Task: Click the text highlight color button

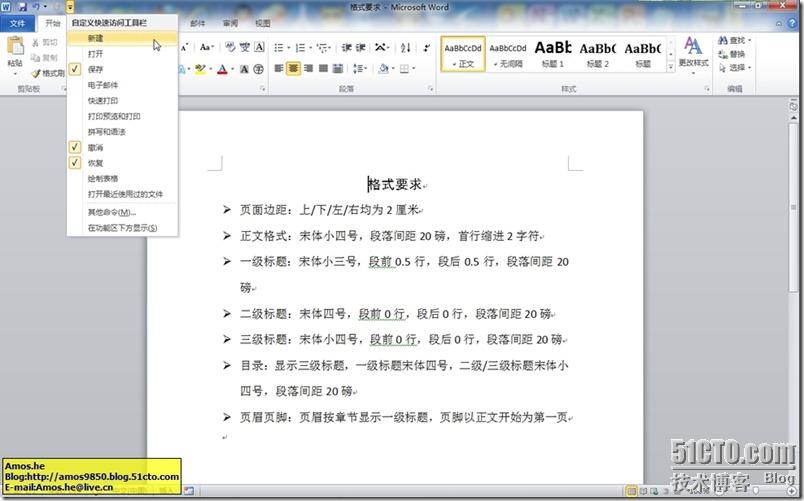Action: pyautogui.click(x=199, y=69)
